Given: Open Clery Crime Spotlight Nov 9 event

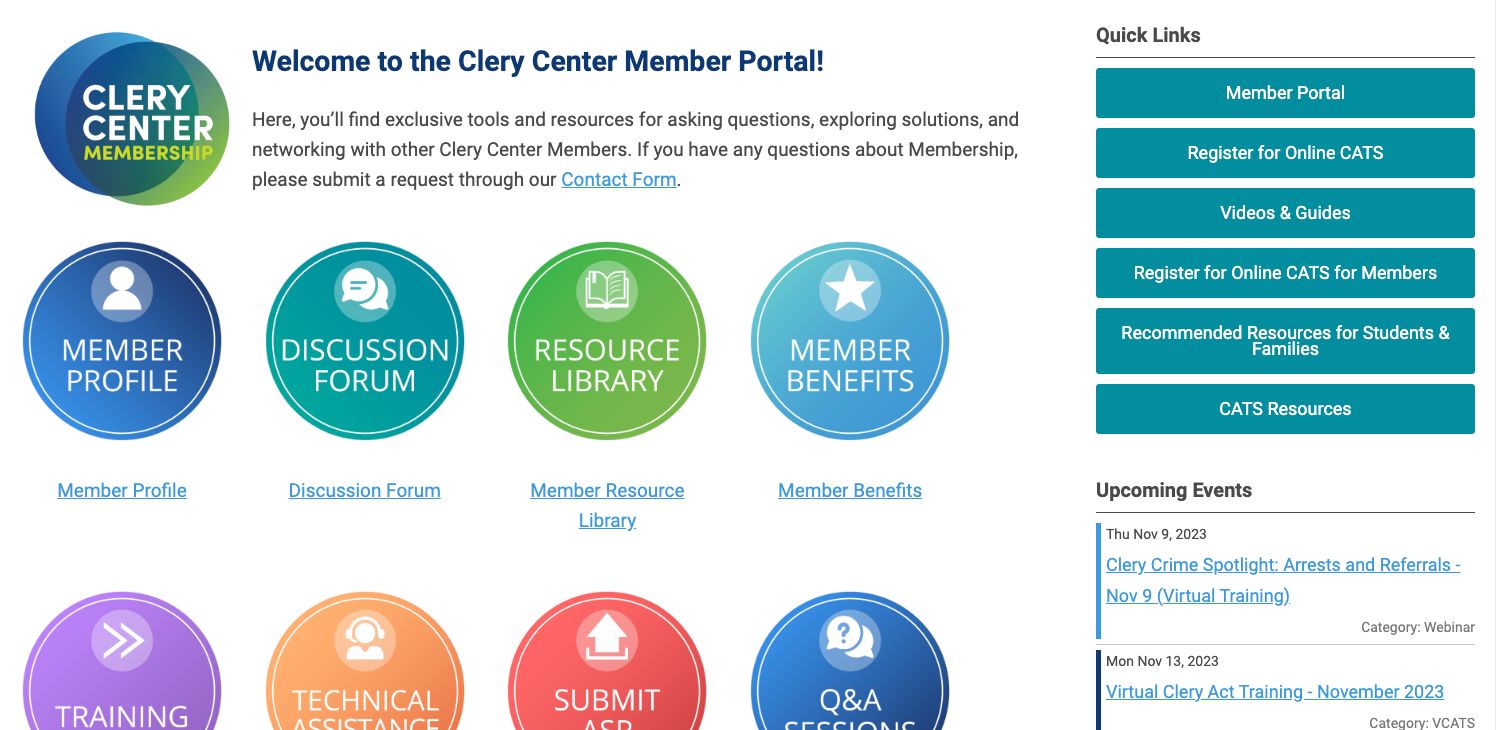Looking at the screenshot, I should [1283, 580].
